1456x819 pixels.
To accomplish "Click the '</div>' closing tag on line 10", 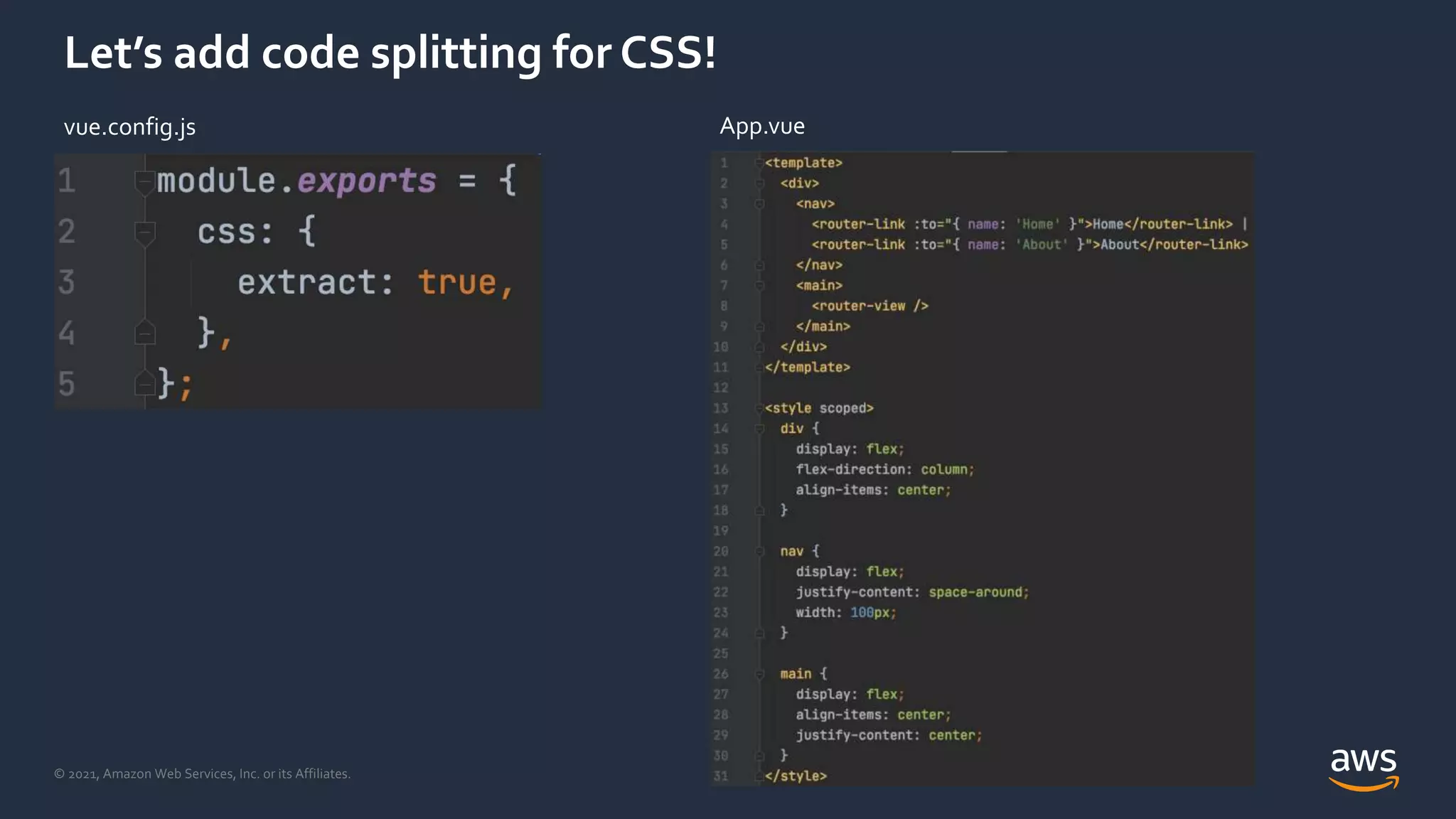I will pyautogui.click(x=803, y=347).
